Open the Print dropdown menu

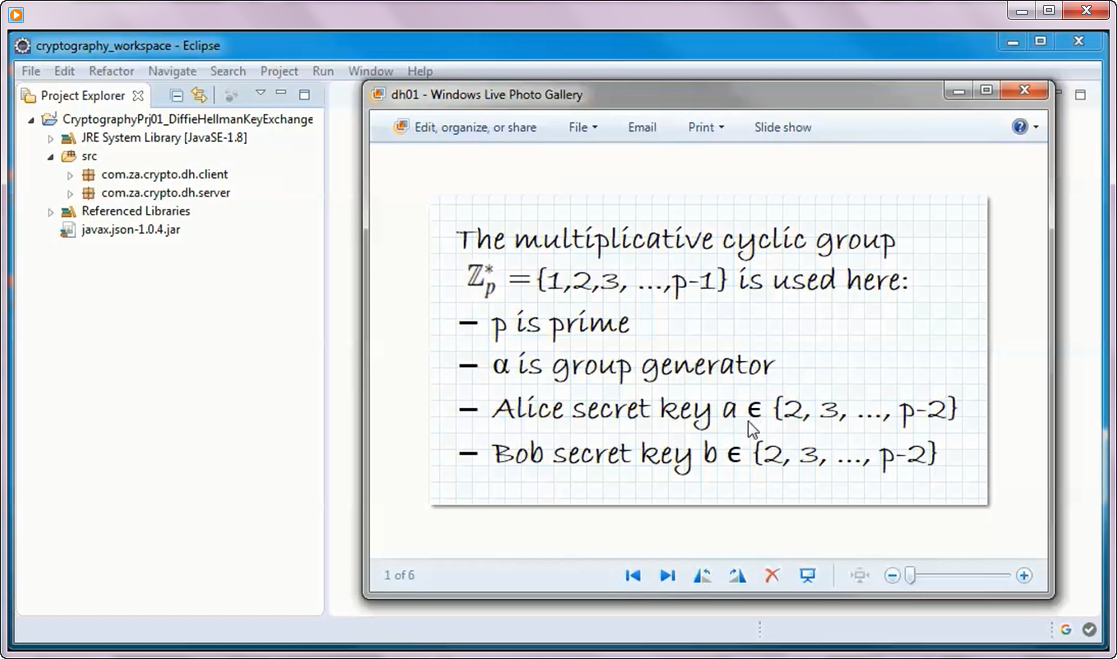point(705,127)
